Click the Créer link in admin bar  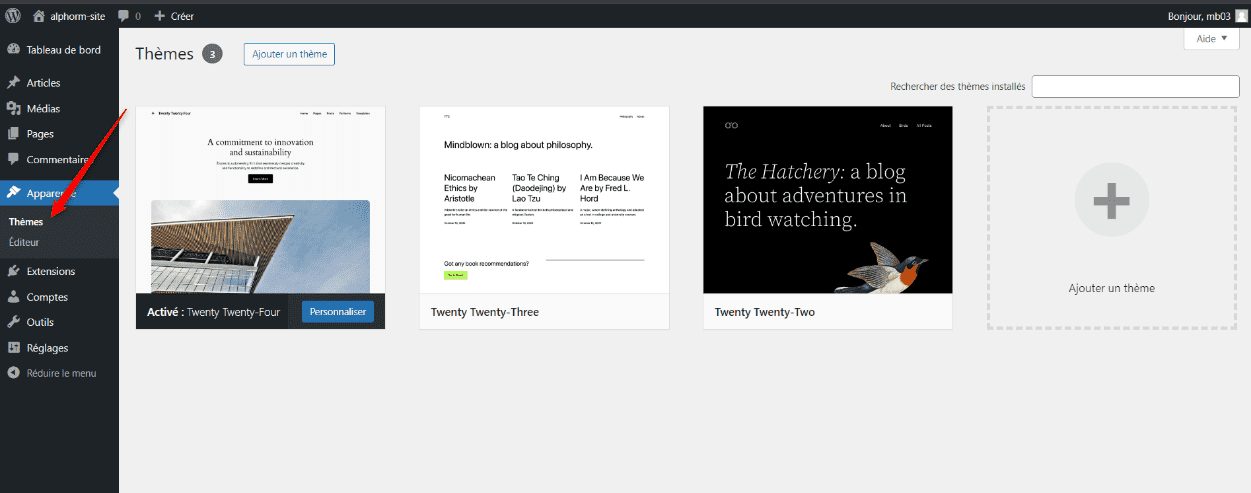pyautogui.click(x=182, y=16)
